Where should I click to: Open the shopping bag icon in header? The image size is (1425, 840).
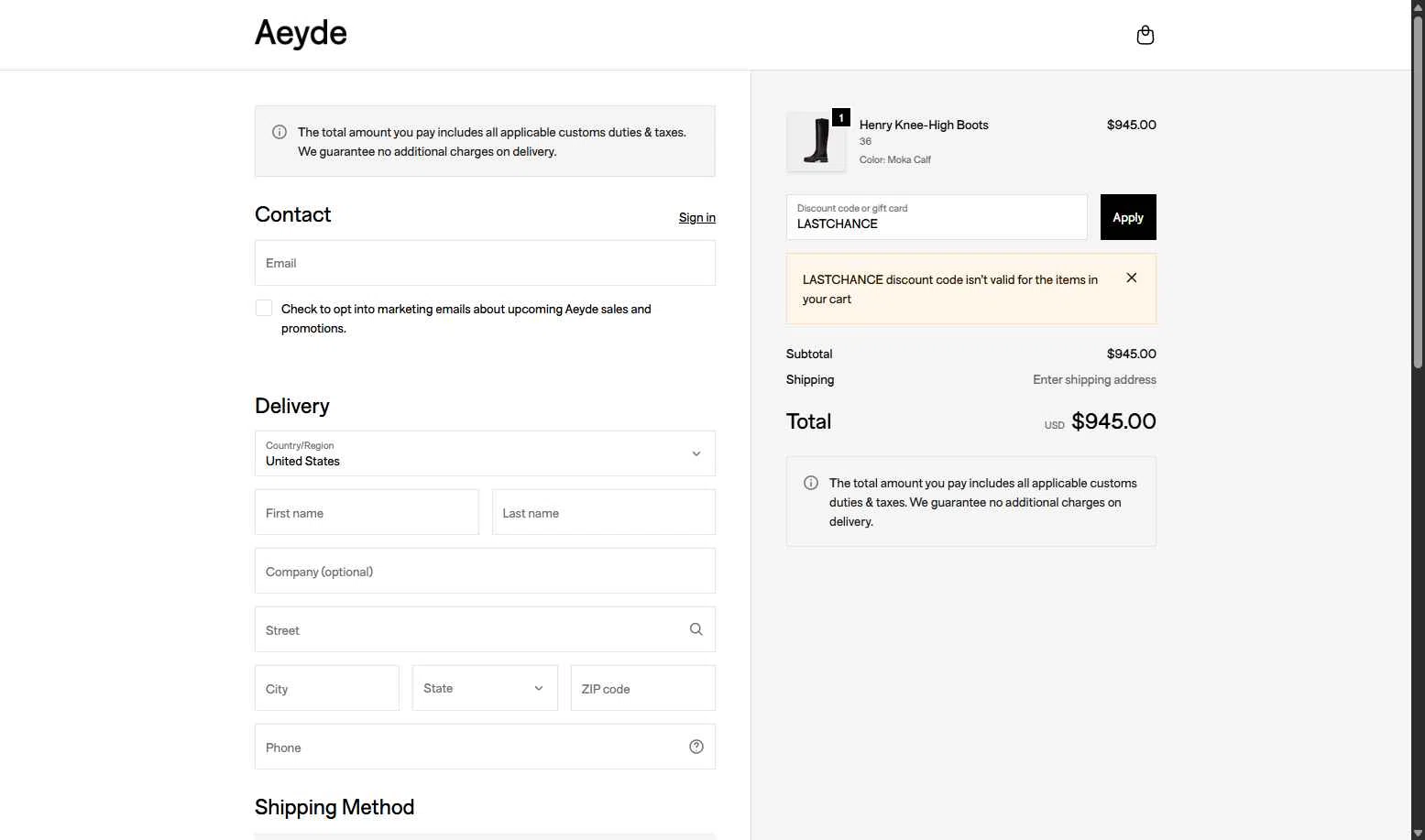tap(1145, 35)
